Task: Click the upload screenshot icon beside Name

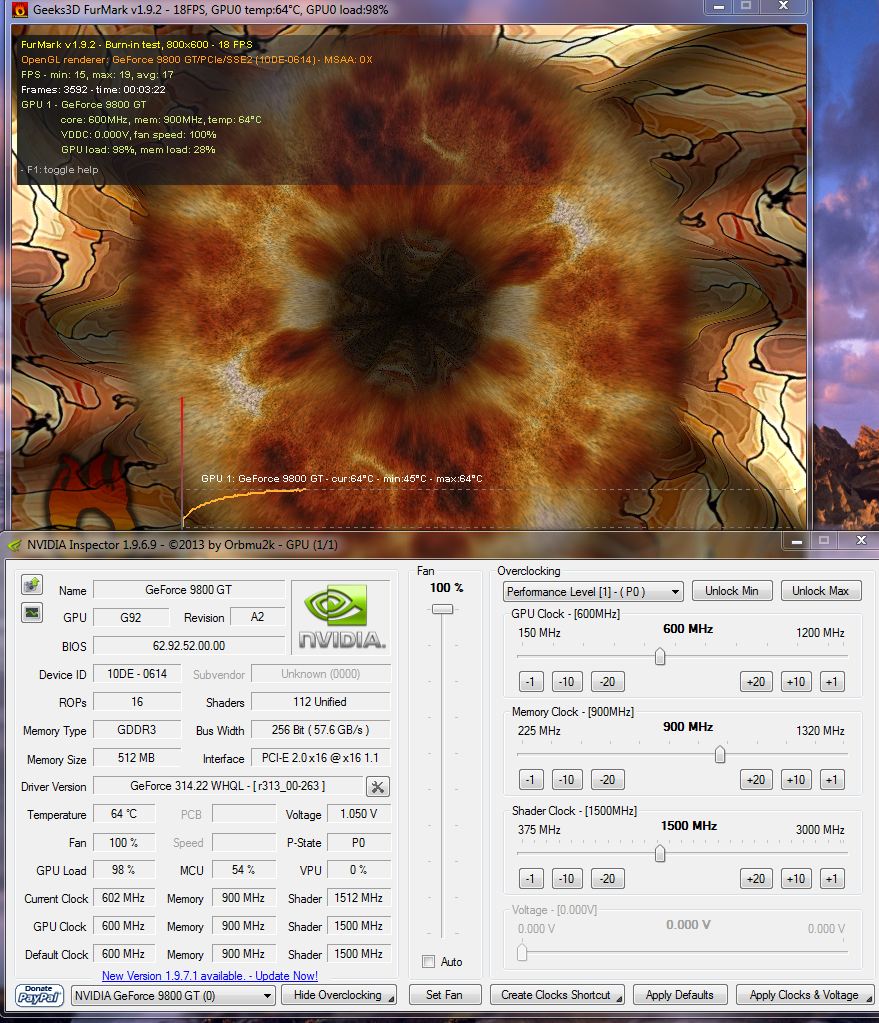Action: (32, 585)
